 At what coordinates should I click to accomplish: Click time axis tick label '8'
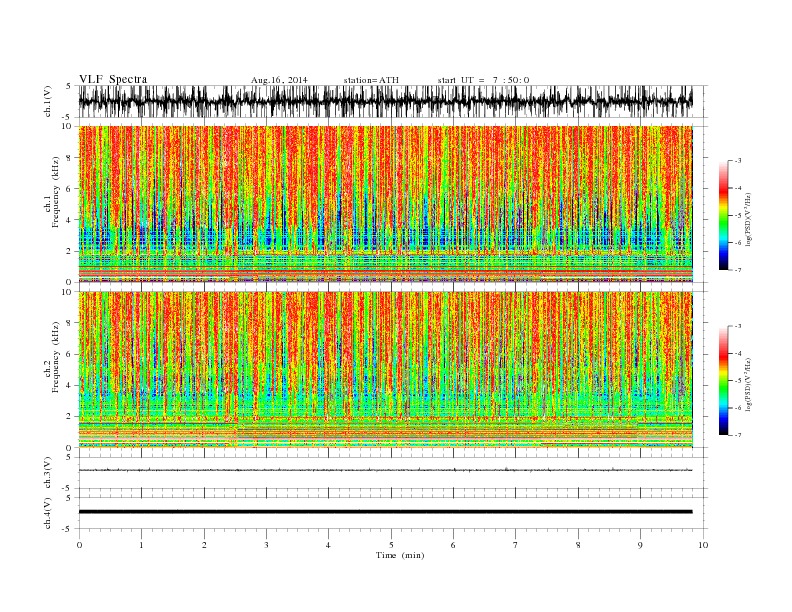tap(578, 545)
